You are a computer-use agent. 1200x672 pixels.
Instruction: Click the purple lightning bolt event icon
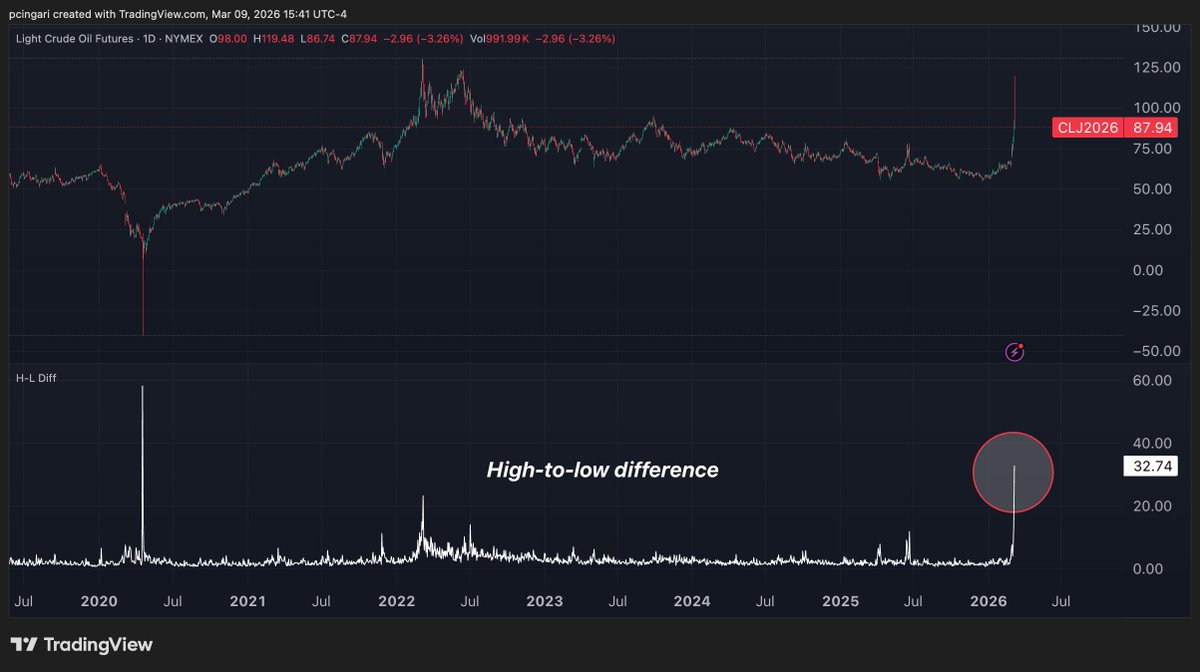1014,351
